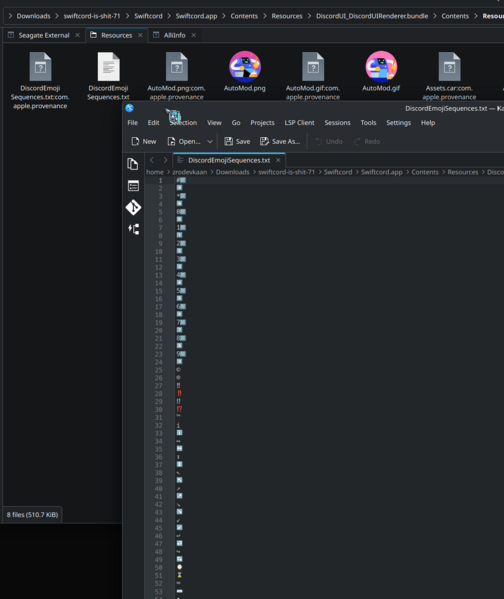Image resolution: width=504 pixels, height=599 pixels.
Task: Click Swiftcord folder in file manager breadcrumb
Action: [x=148, y=16]
